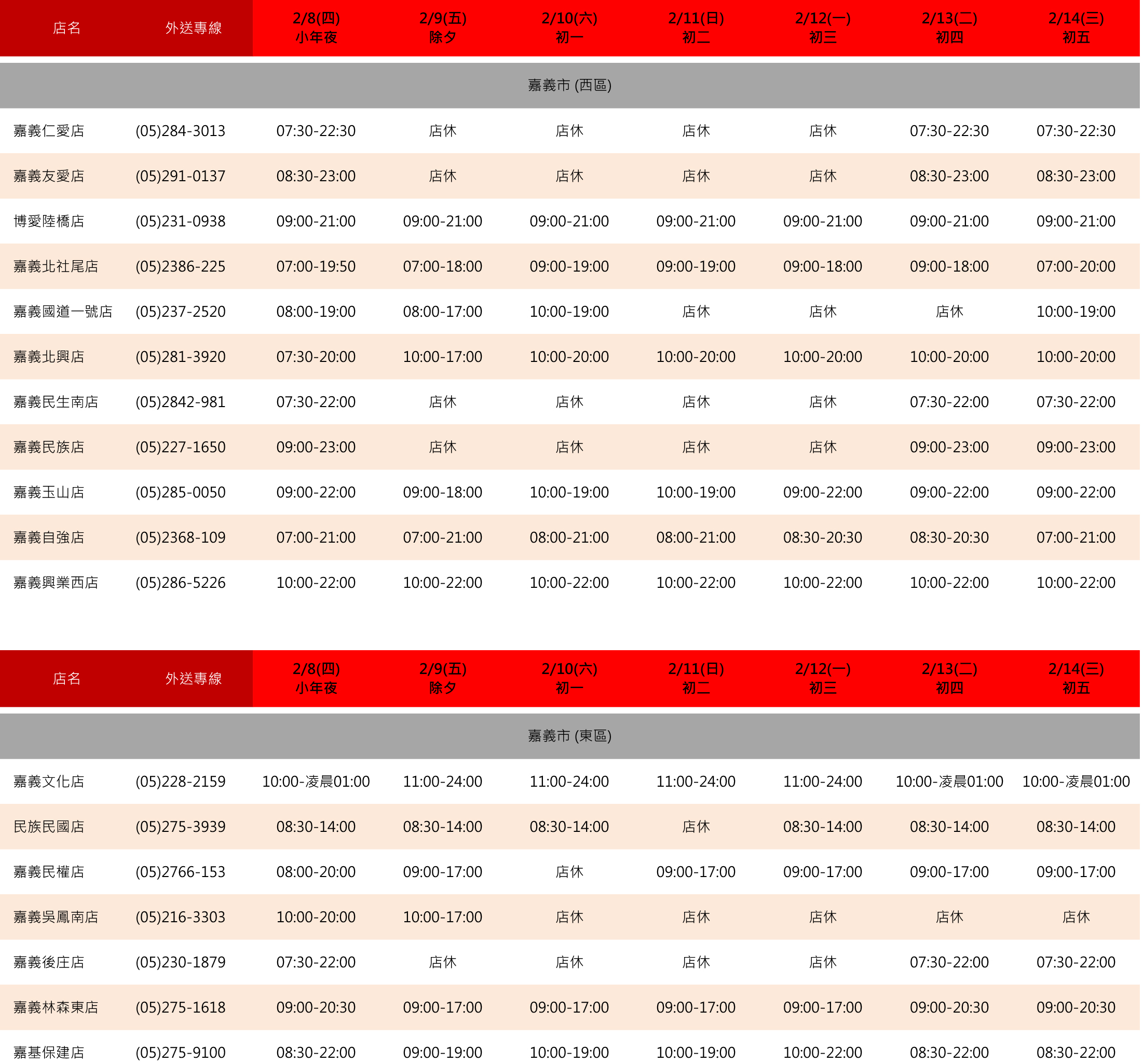Screen dimensions: 1143x1064
Task: Click 外送專線 header in top table
Action: tap(194, 28)
